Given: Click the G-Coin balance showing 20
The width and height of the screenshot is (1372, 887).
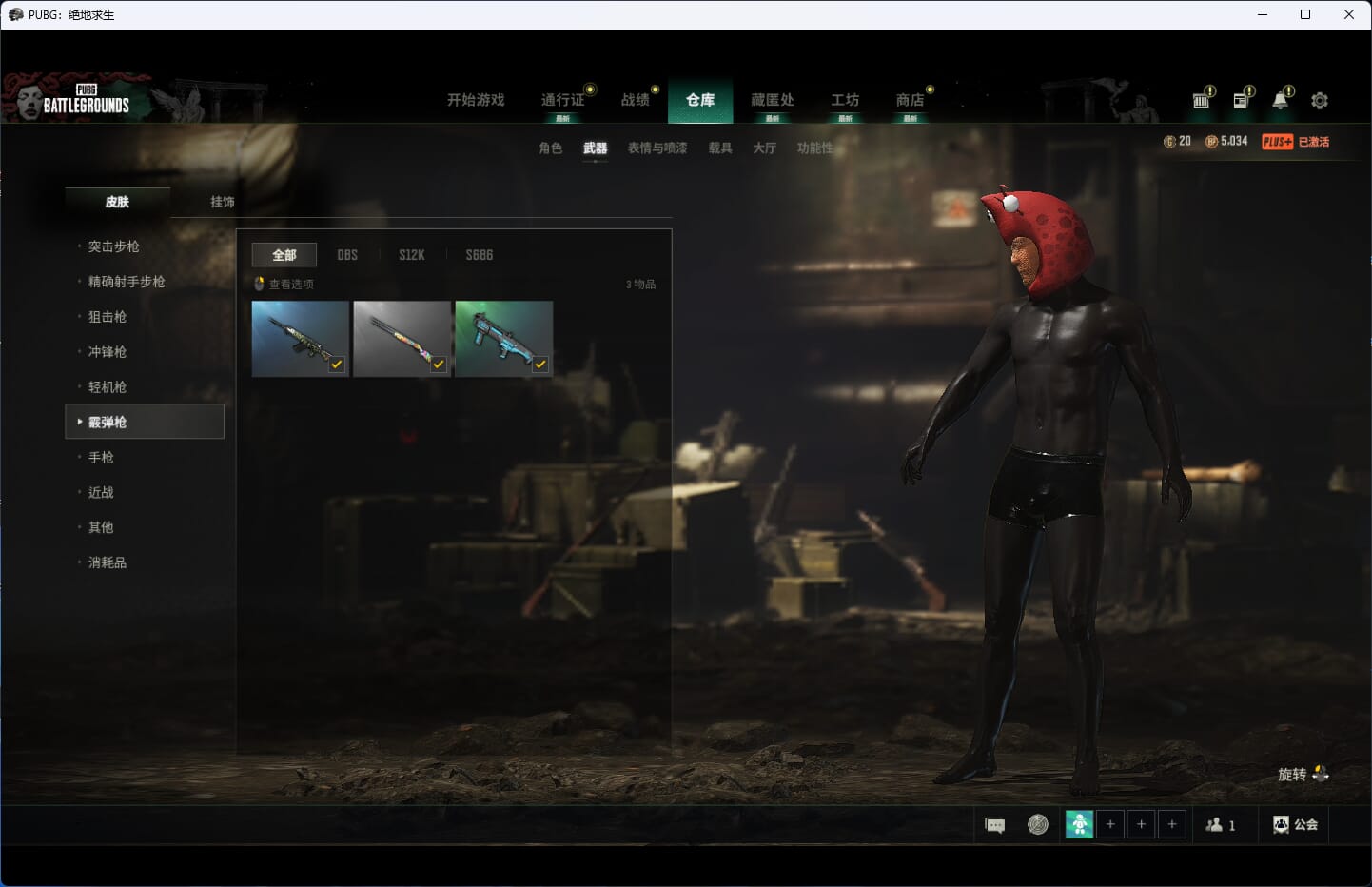Looking at the screenshot, I should tap(1177, 141).
